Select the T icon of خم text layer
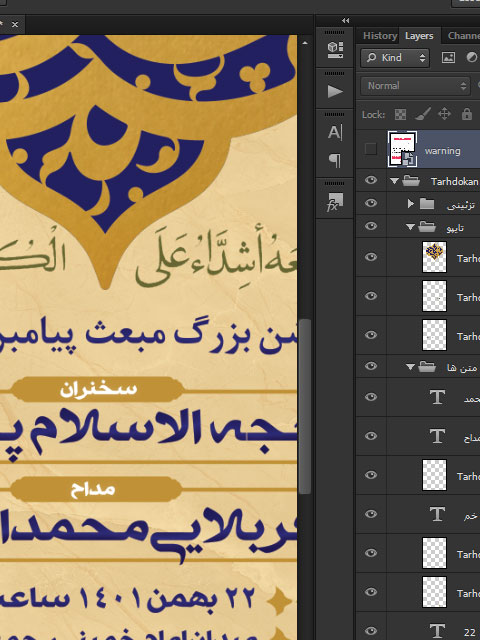This screenshot has height=640, width=480. tap(437, 514)
